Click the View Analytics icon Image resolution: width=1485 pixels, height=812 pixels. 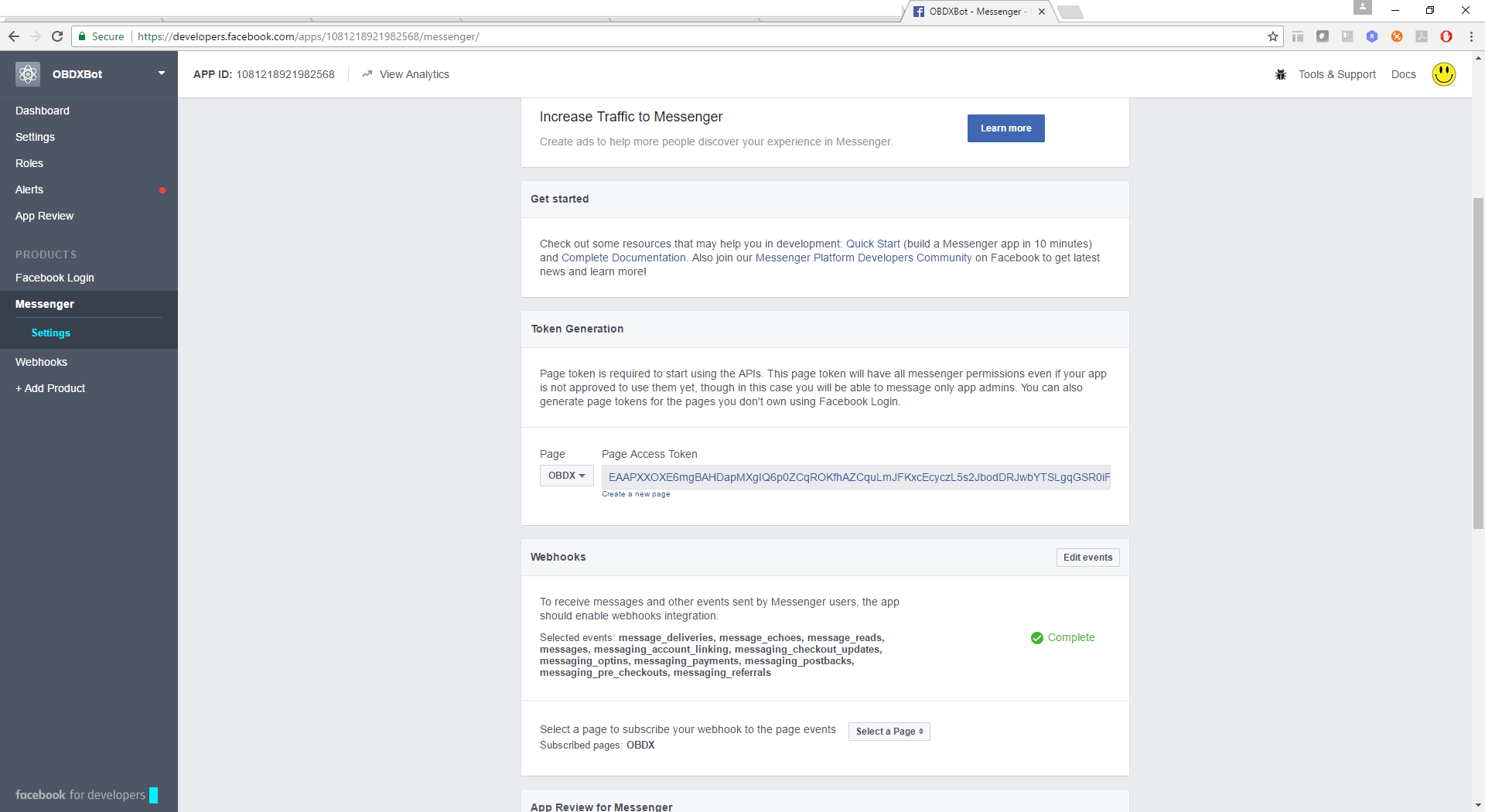pyautogui.click(x=367, y=73)
